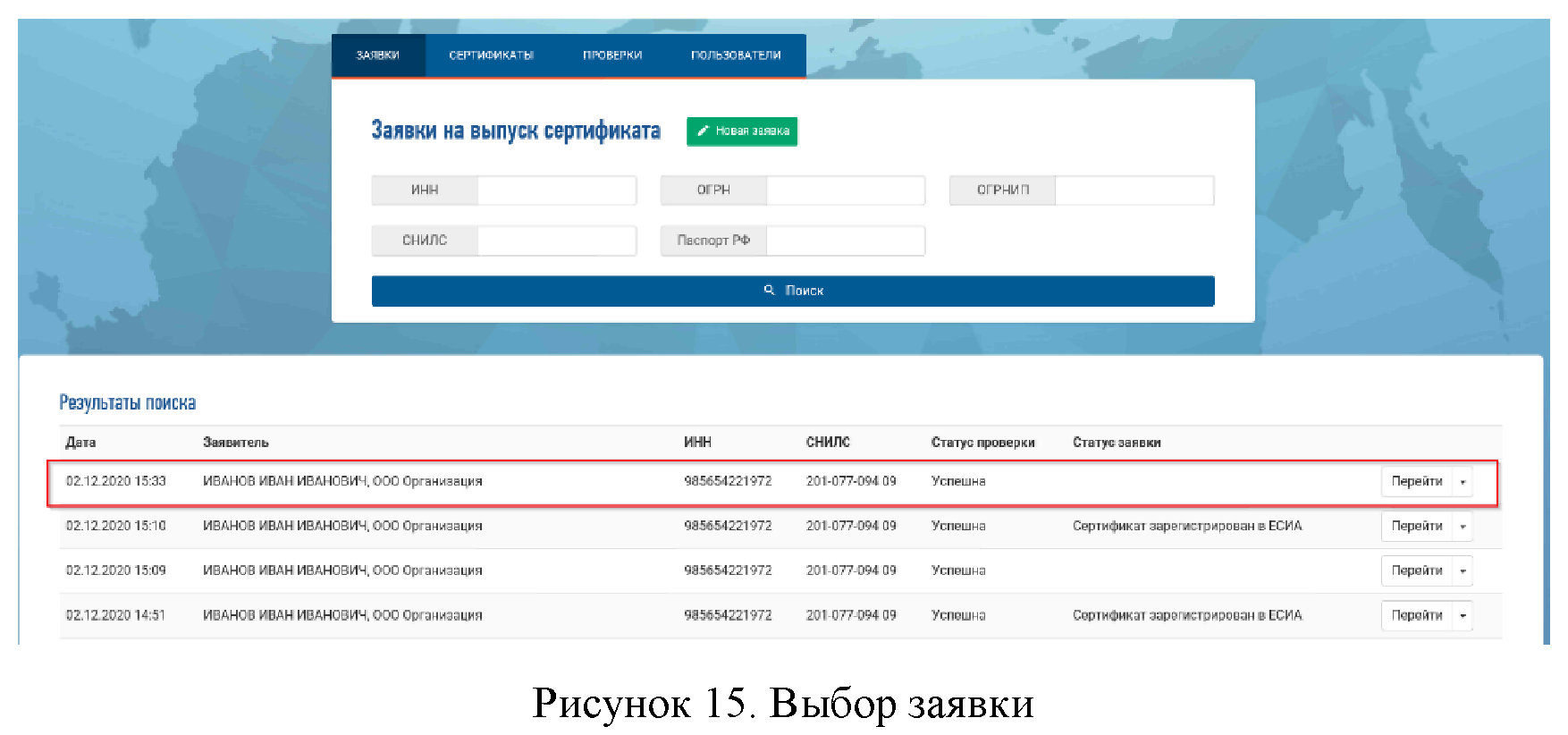Select the СНИЛС input field
Image resolution: width=1568 pixels, height=735 pixels.
(556, 241)
